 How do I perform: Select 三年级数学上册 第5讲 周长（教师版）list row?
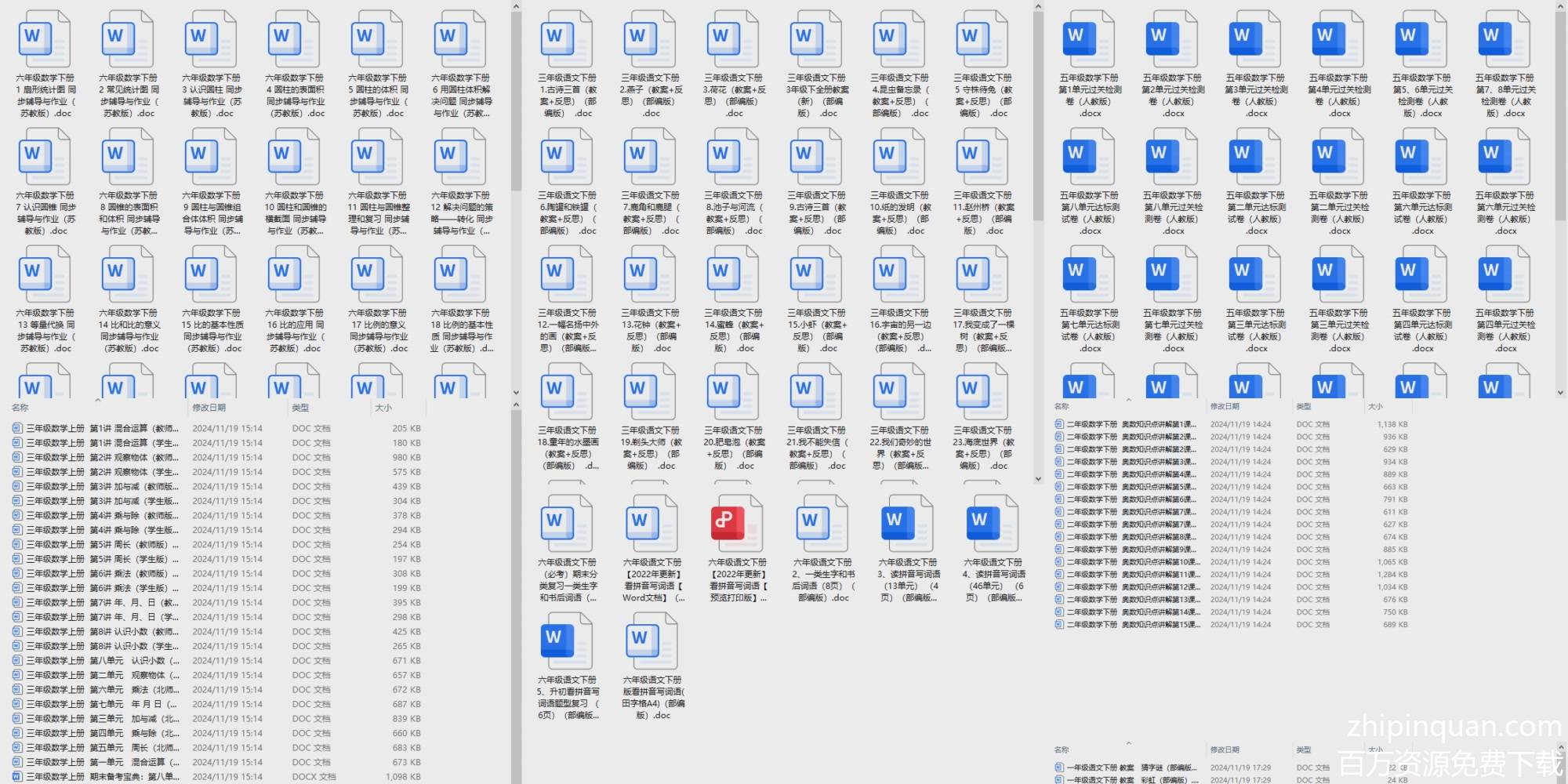click(102, 545)
